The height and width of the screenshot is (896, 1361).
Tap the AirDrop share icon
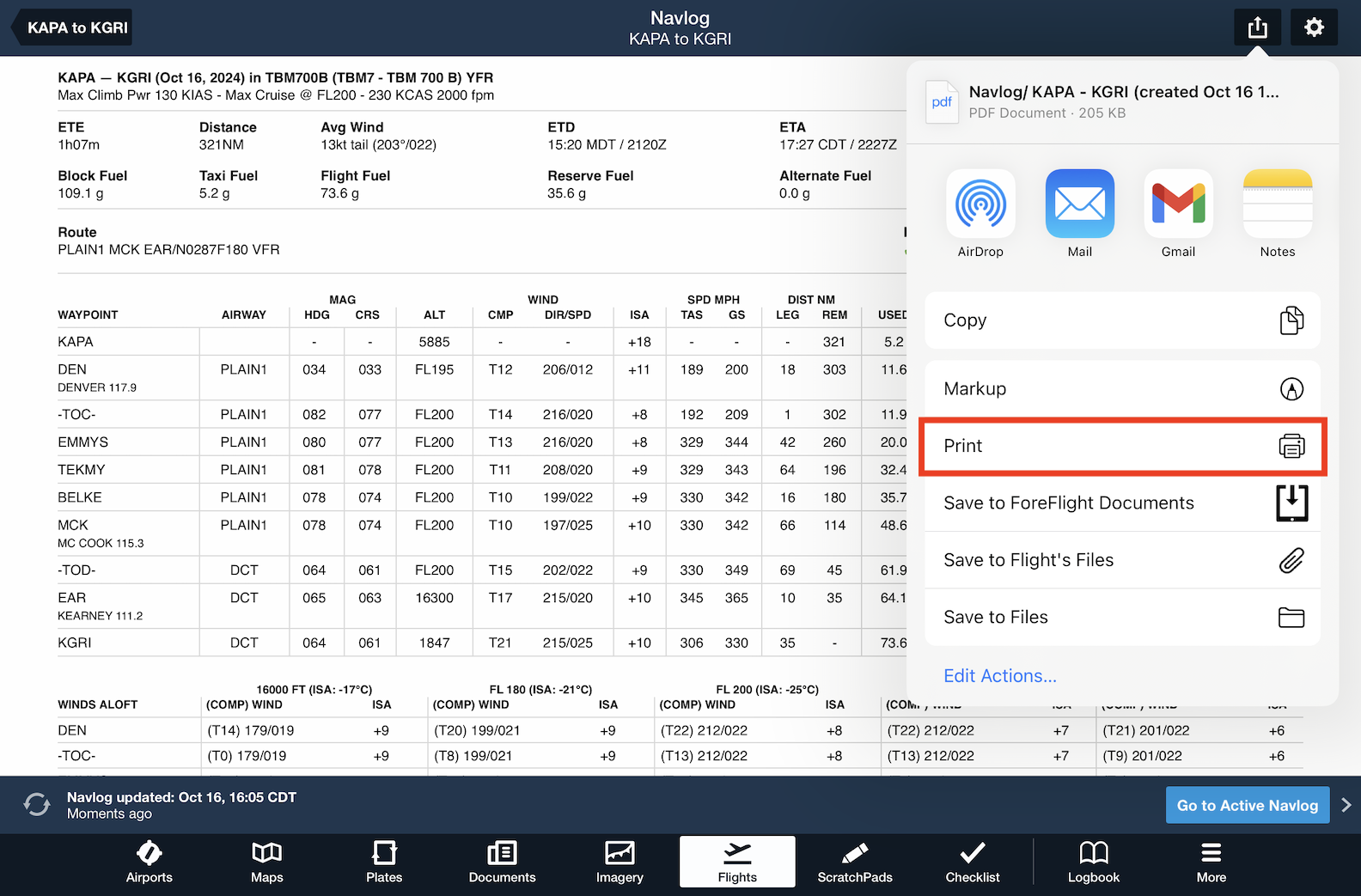point(980,204)
